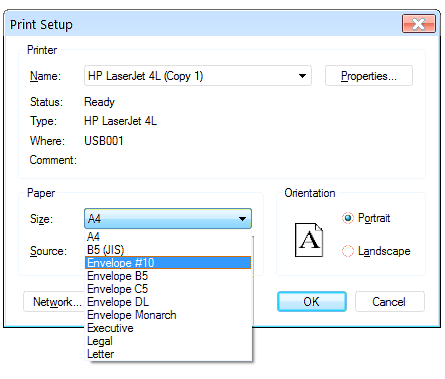Choose Executive paper size

168,328
